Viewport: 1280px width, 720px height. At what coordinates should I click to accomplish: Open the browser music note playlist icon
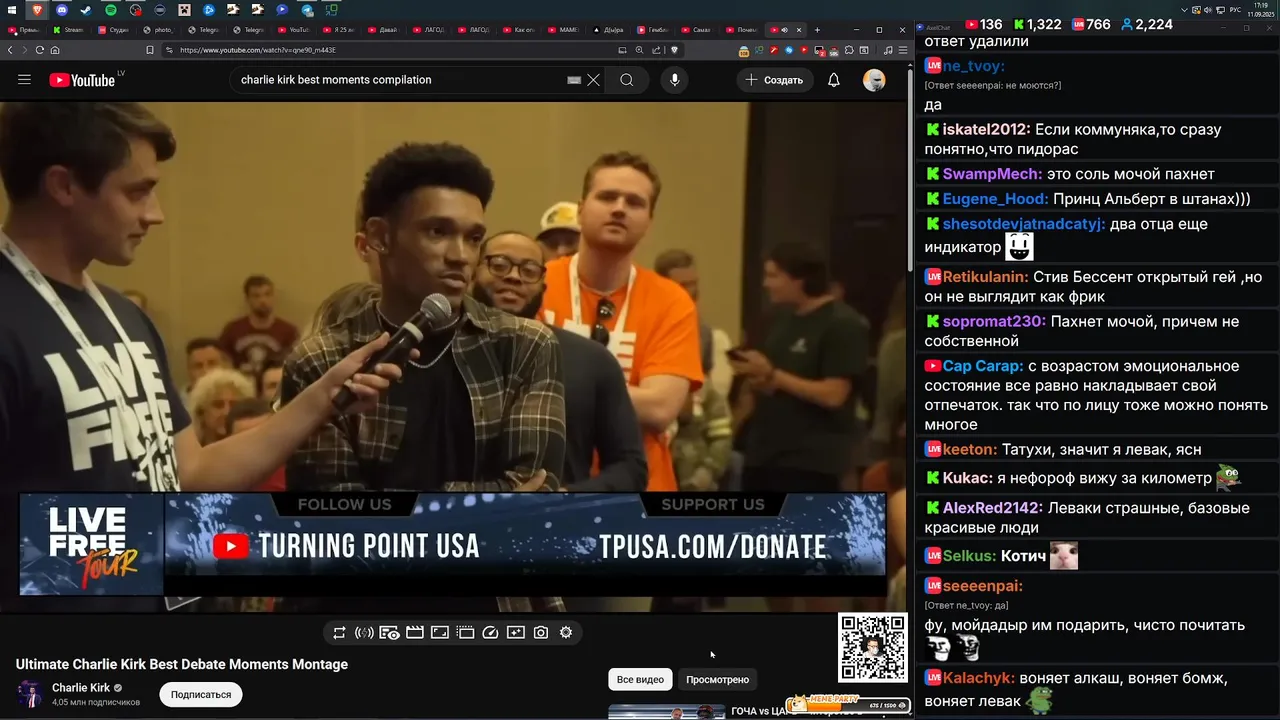click(889, 50)
